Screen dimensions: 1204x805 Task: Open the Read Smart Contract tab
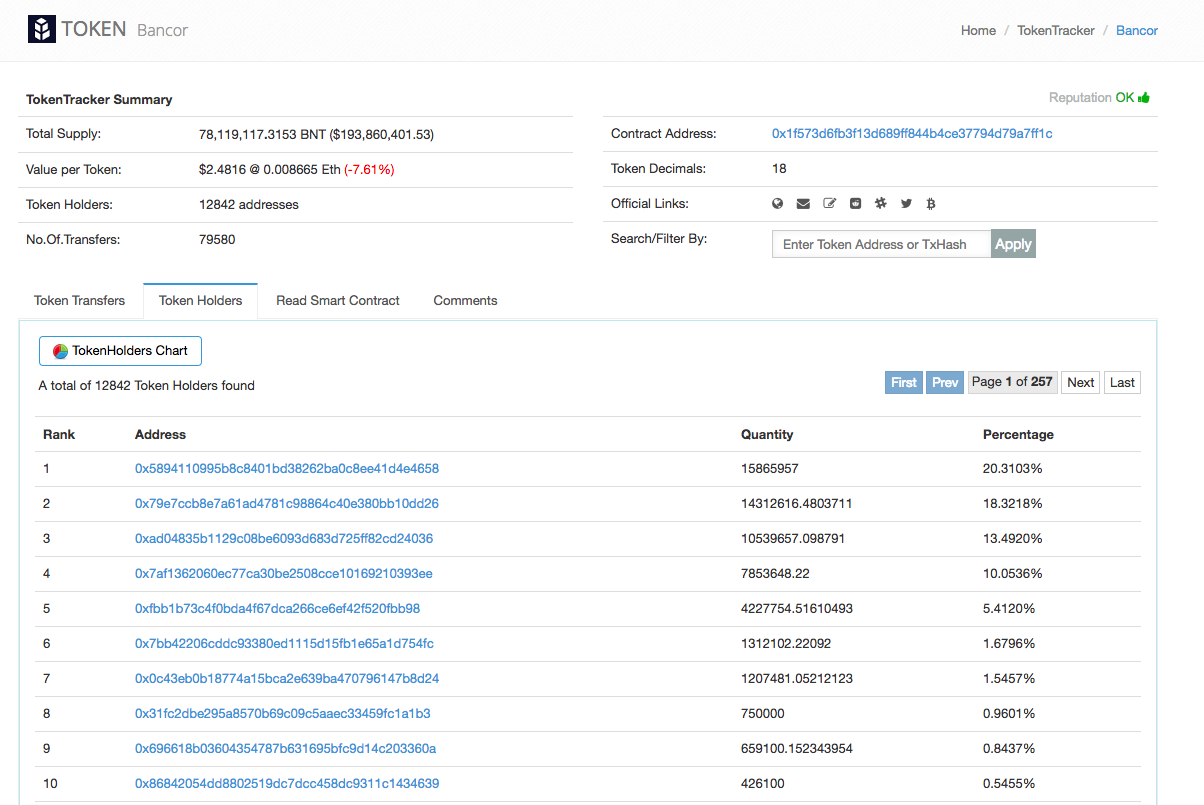pos(338,300)
